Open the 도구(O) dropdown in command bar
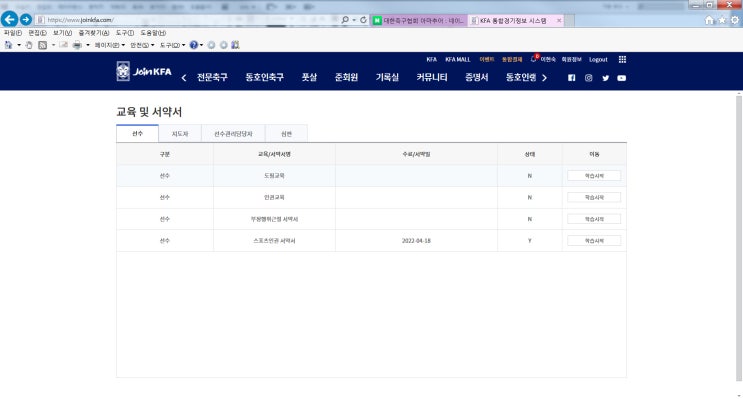743x399 pixels. [x=172, y=45]
